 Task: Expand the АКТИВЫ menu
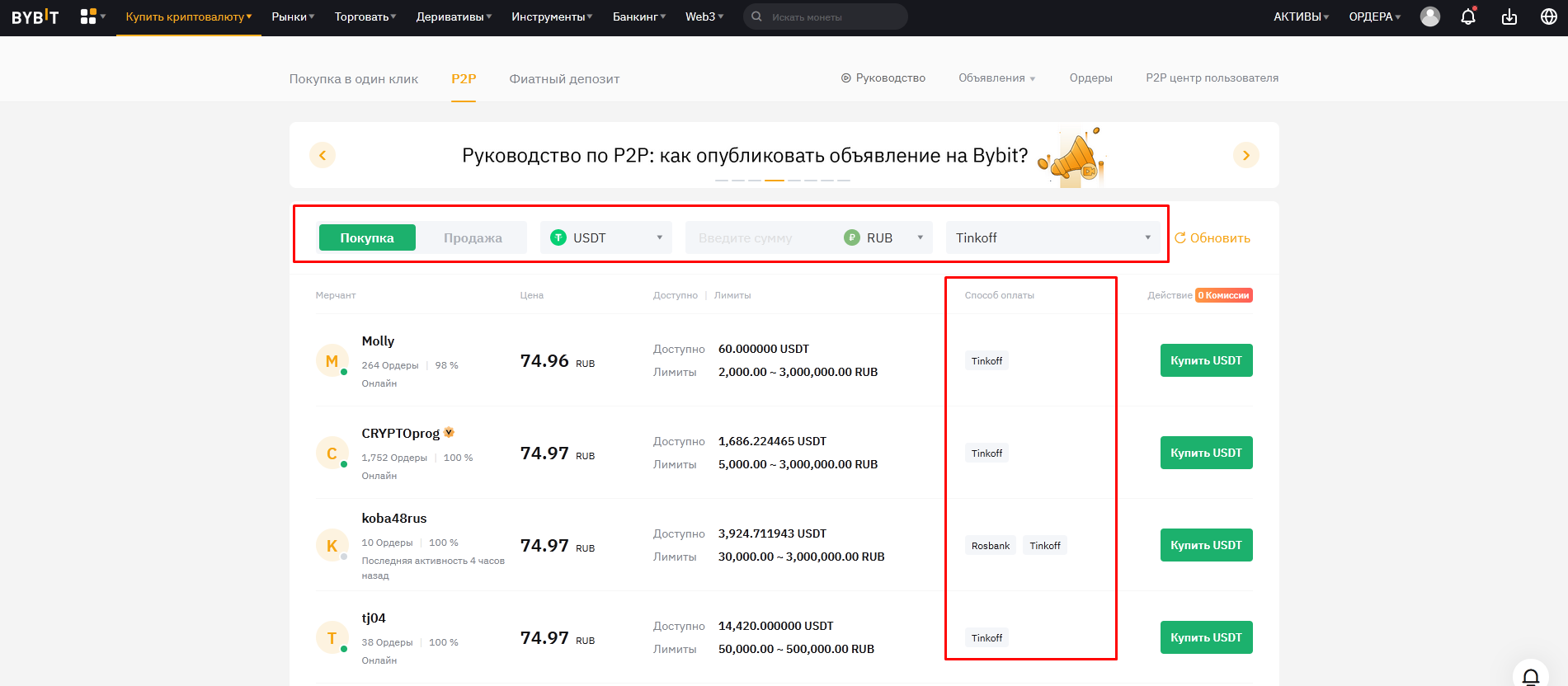(1301, 16)
